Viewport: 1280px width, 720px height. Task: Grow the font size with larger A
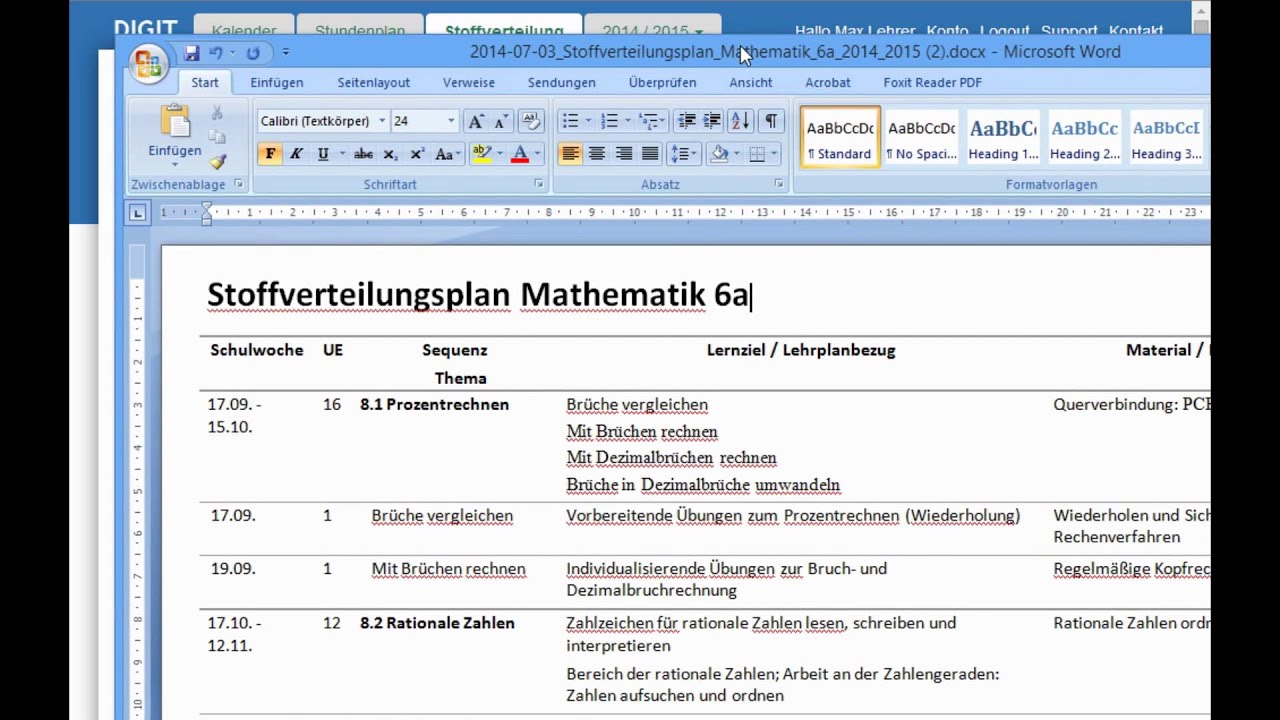point(476,121)
